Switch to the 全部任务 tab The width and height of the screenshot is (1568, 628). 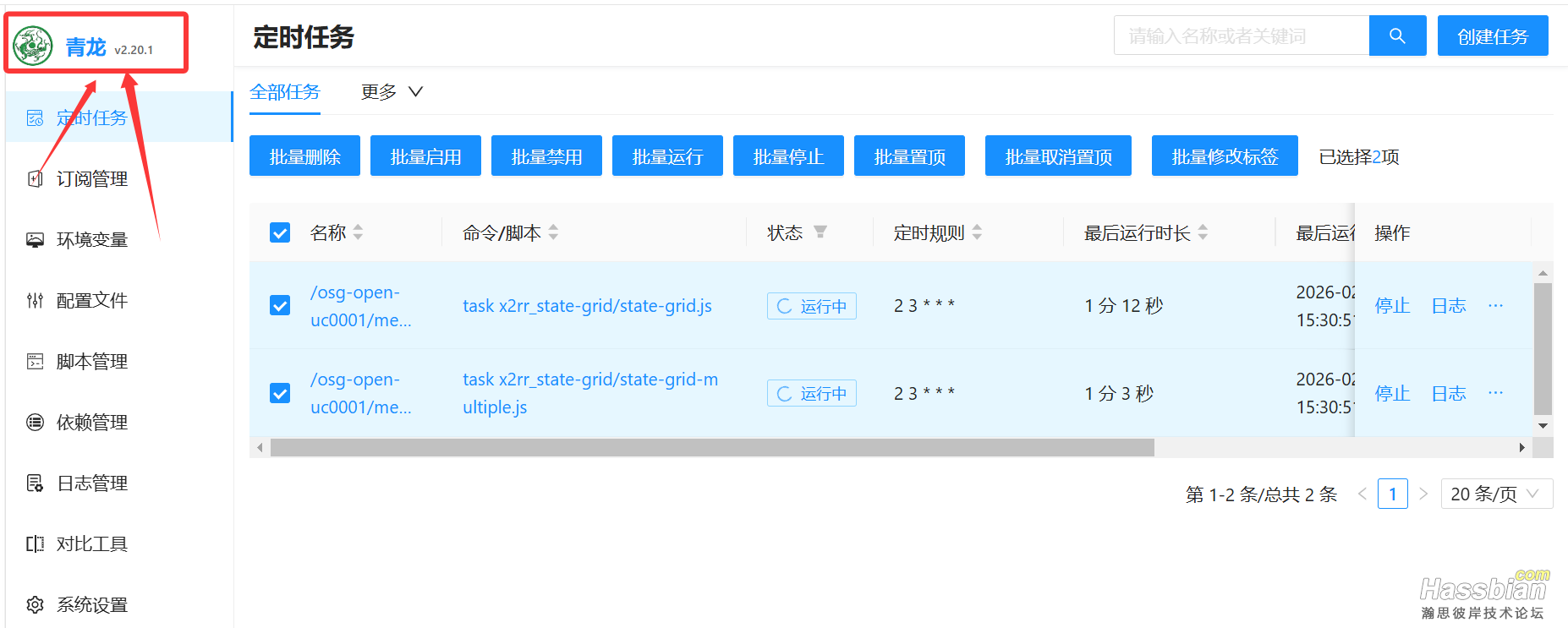click(285, 91)
